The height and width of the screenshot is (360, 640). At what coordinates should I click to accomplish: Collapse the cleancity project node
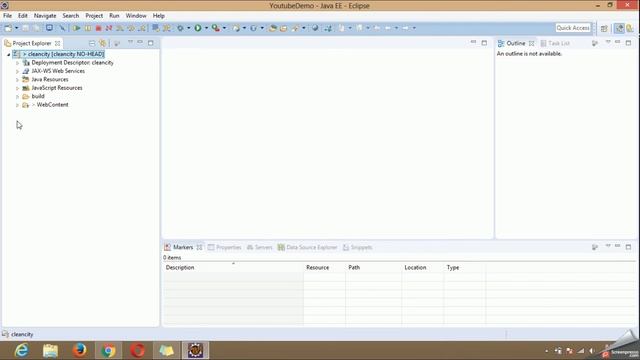point(8,54)
